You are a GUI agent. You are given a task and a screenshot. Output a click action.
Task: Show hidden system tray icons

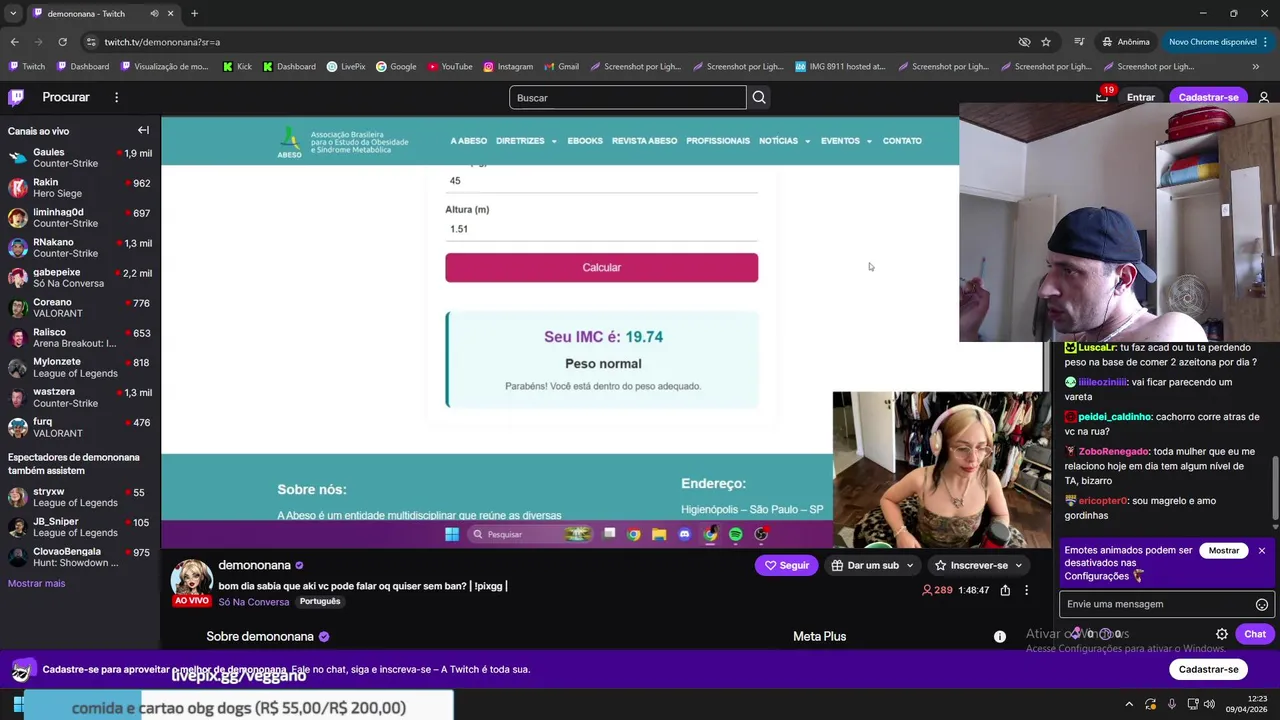coord(1129,704)
